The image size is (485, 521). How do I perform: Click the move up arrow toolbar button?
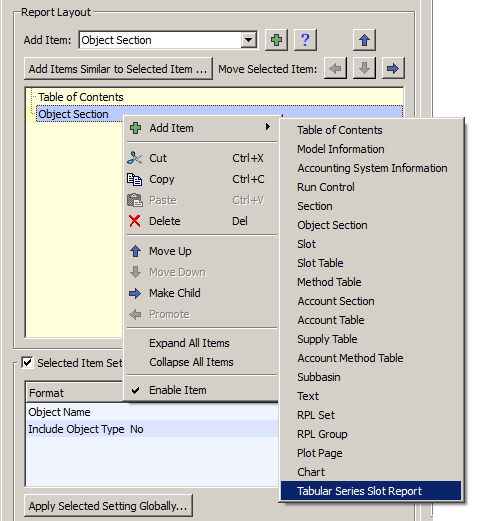point(364,40)
